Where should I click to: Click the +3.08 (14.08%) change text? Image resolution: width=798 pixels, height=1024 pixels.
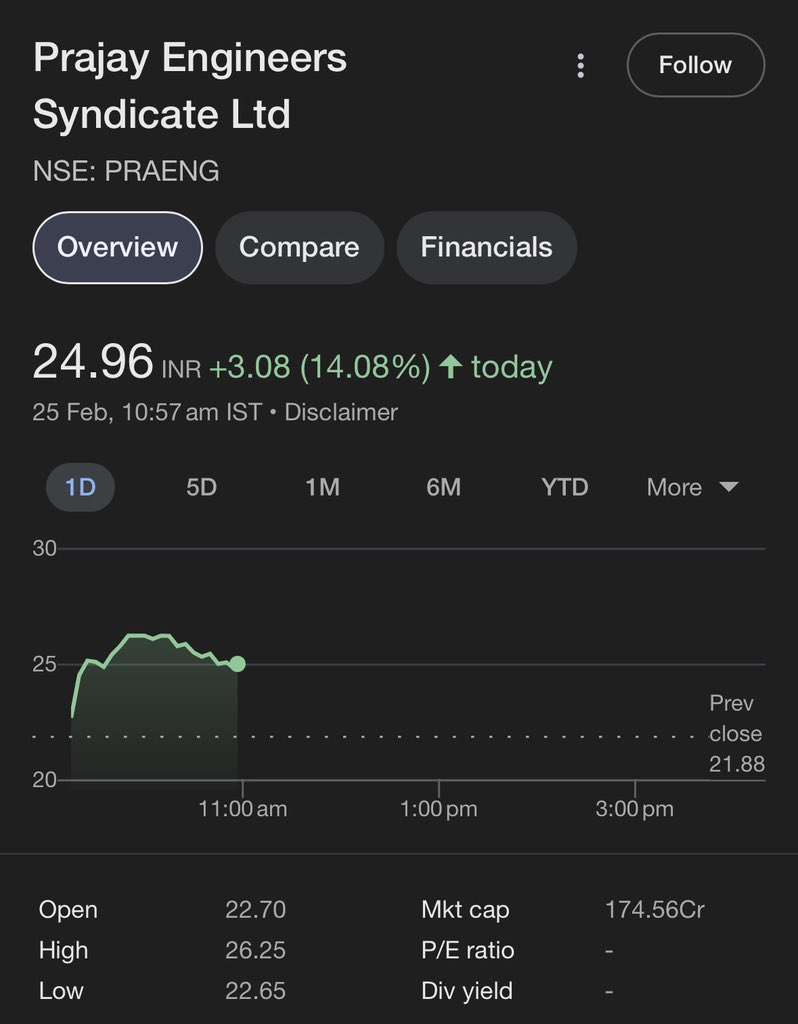pyautogui.click(x=319, y=367)
